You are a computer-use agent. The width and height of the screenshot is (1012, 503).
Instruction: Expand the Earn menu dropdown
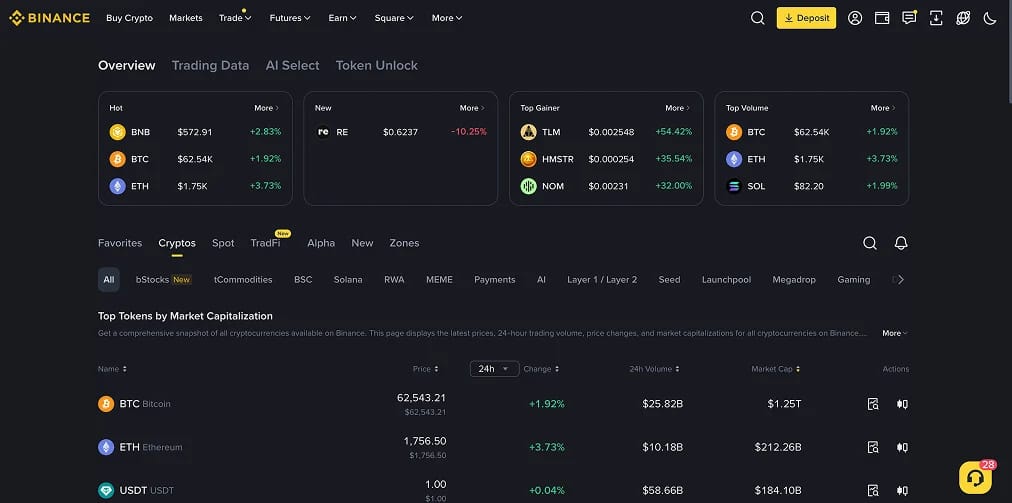(342, 18)
